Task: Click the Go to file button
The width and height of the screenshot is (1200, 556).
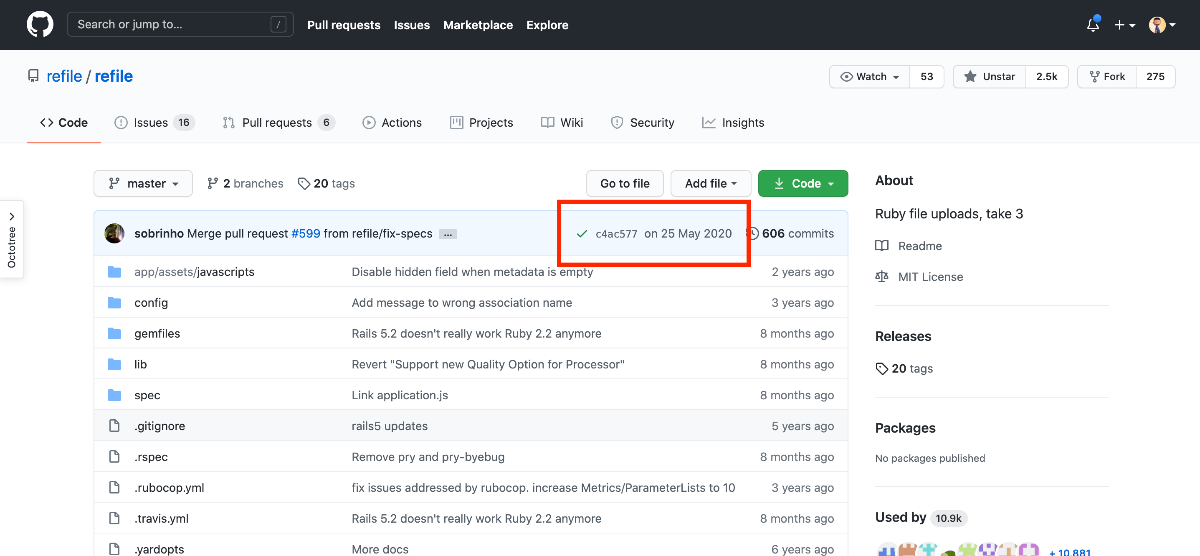Action: click(625, 183)
